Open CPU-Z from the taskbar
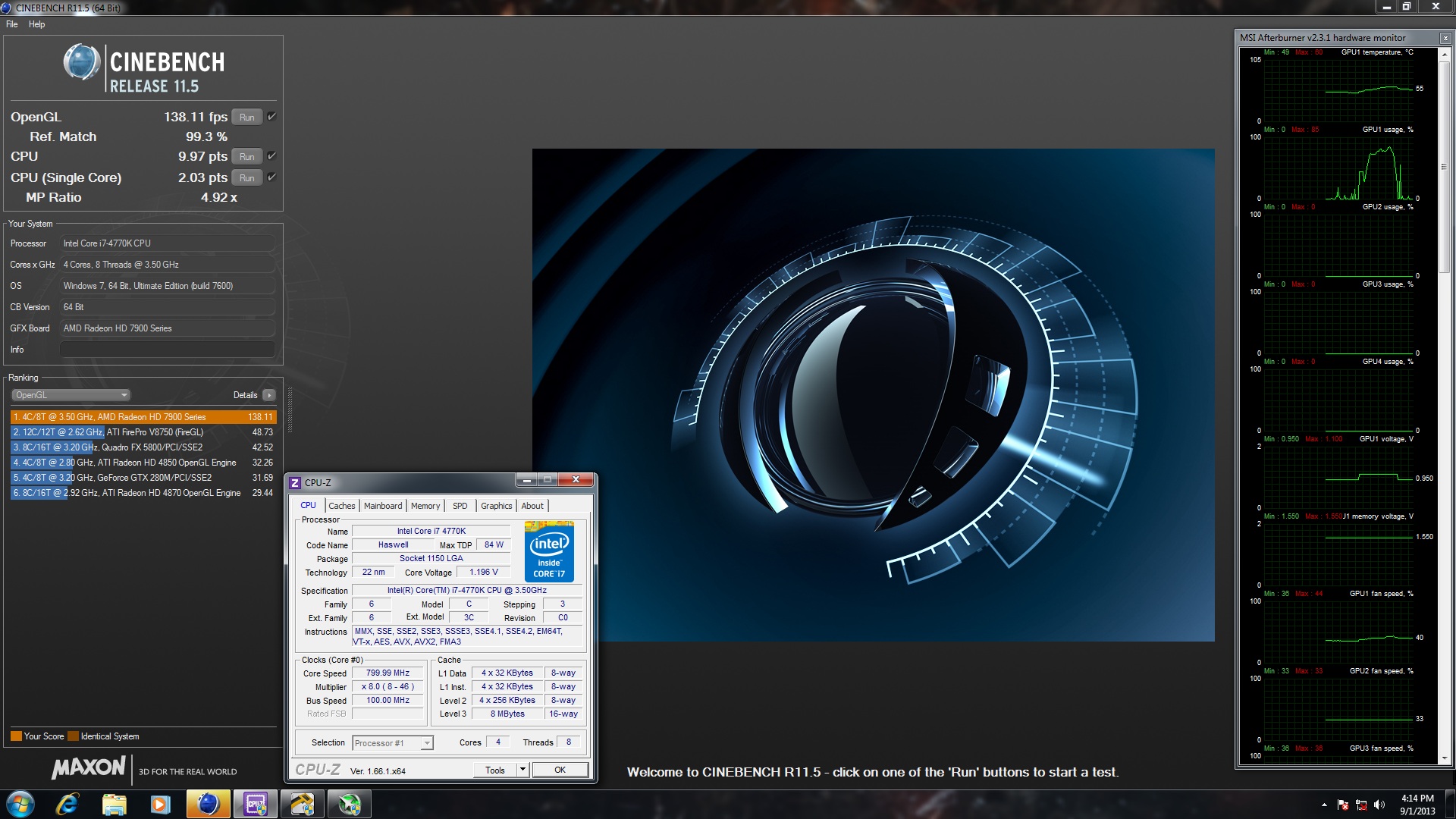1456x819 pixels. (x=255, y=804)
